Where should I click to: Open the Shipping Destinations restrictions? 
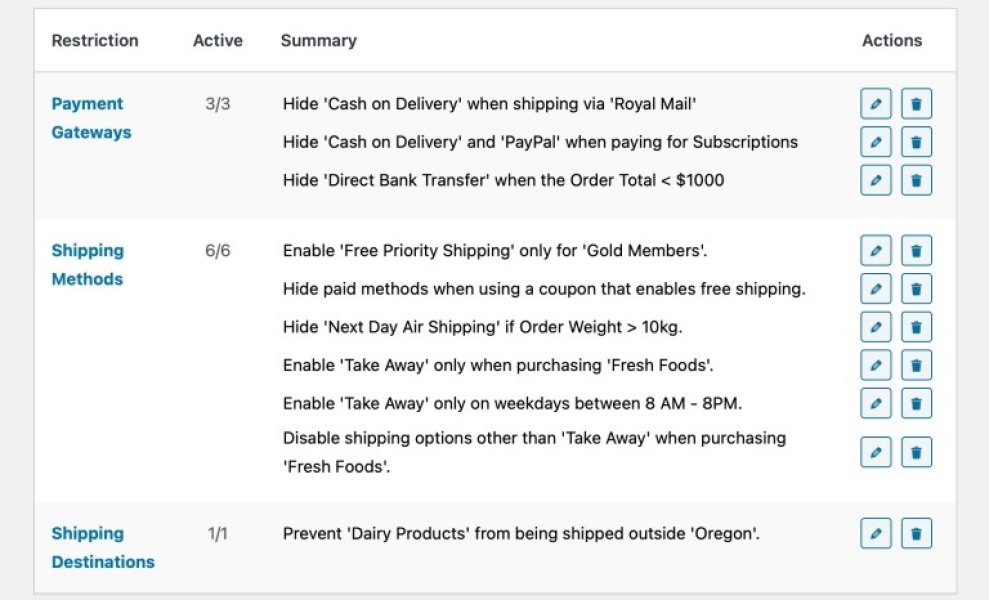[102, 547]
